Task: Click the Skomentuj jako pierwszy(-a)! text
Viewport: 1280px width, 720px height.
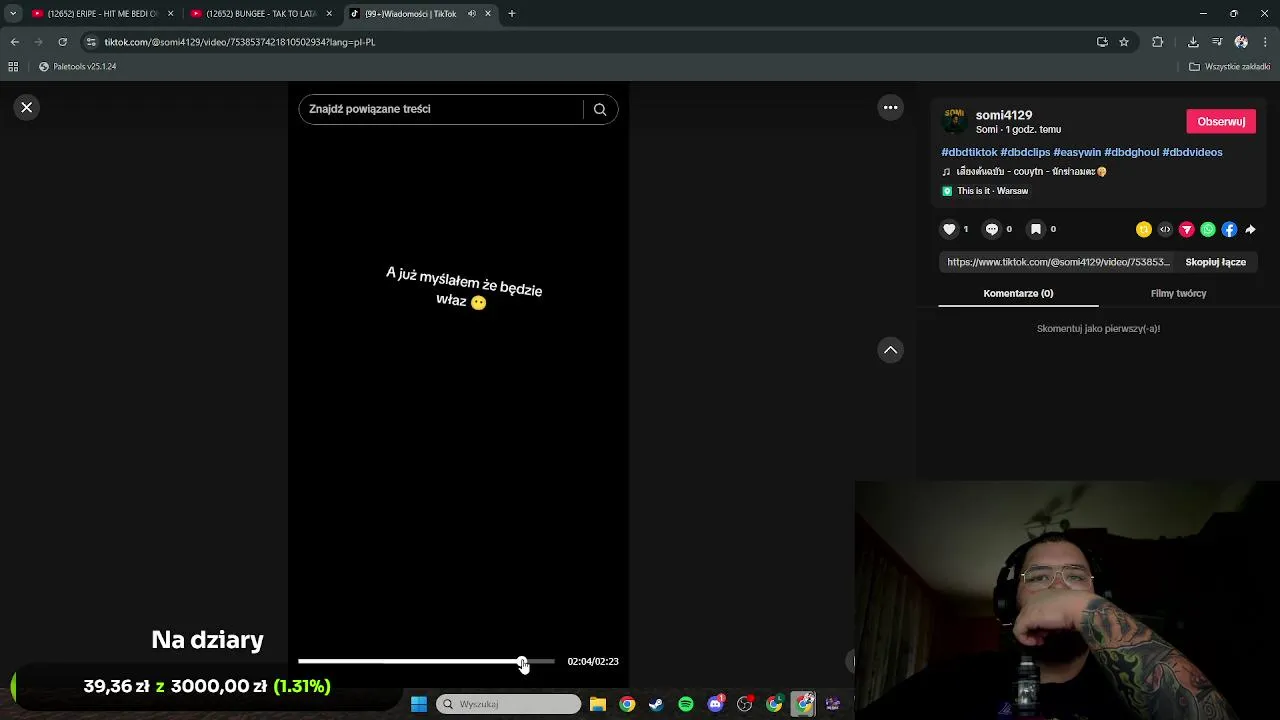Action: coord(1098,329)
